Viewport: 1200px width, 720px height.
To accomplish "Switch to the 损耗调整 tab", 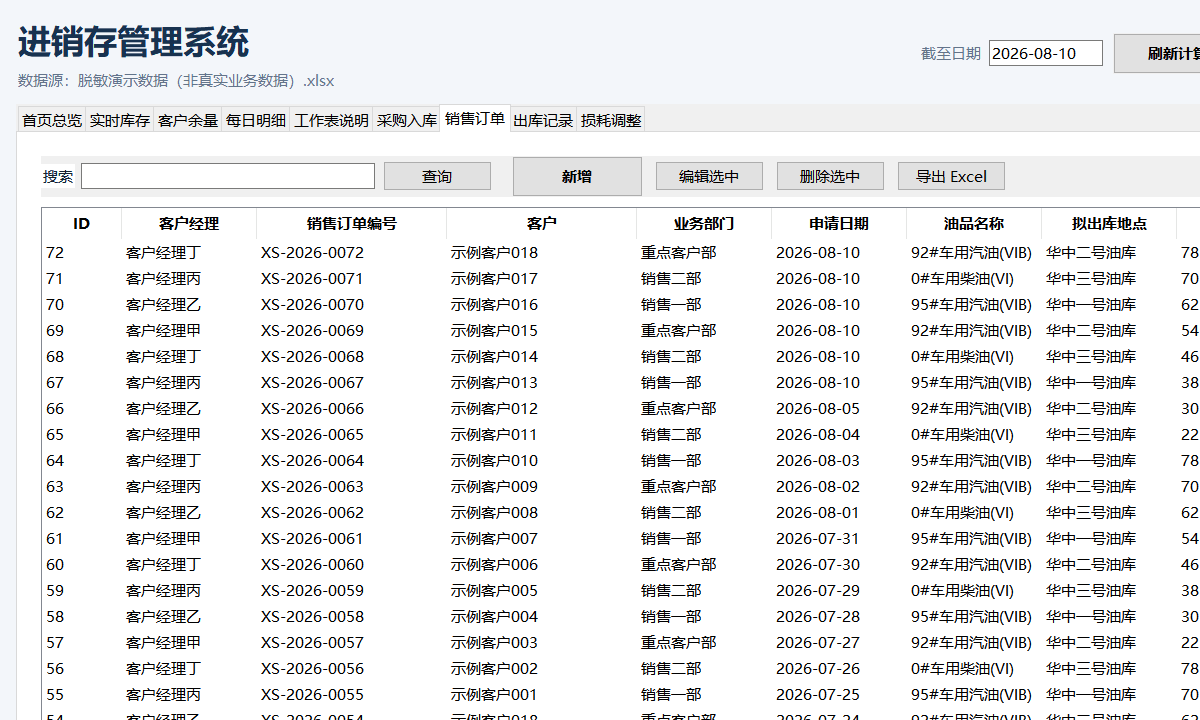I will point(611,120).
